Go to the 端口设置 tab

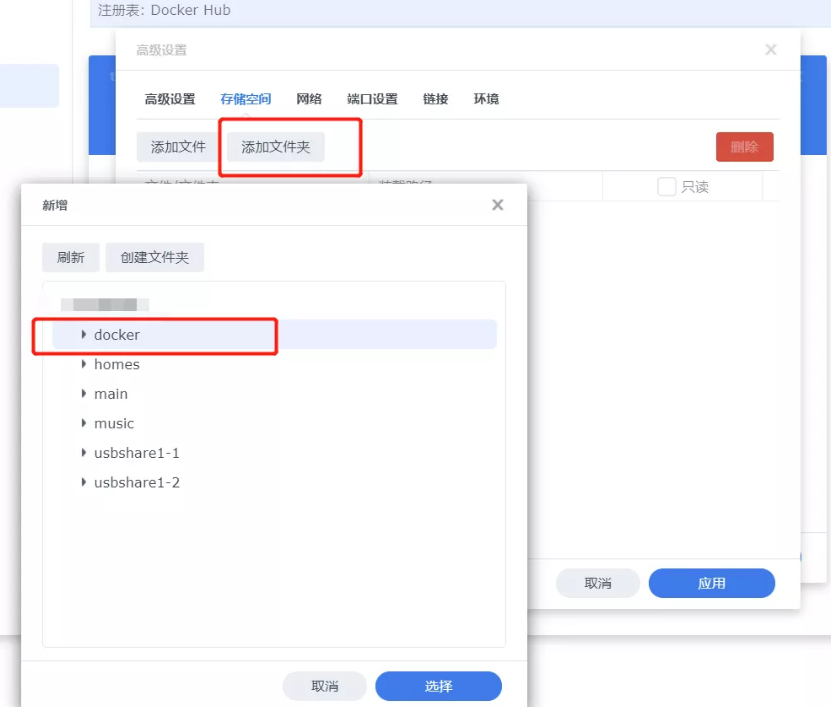[x=372, y=99]
